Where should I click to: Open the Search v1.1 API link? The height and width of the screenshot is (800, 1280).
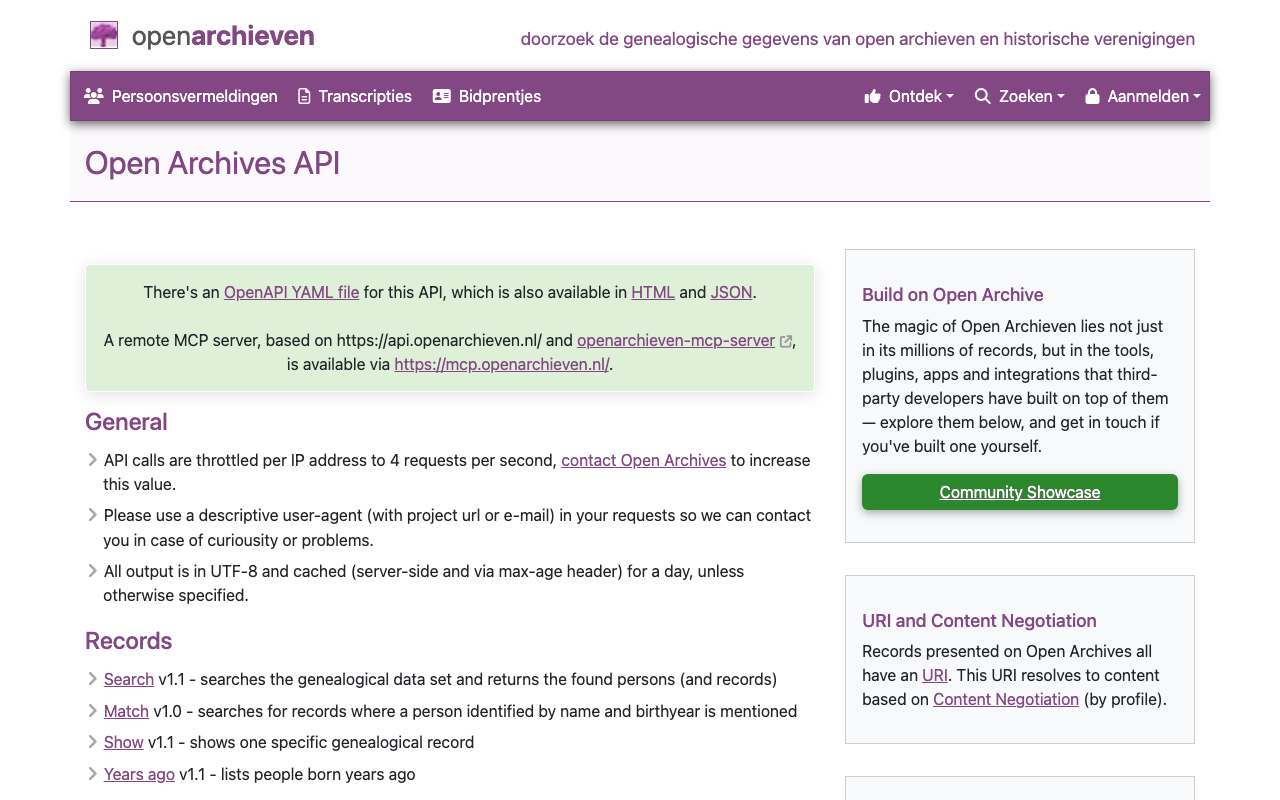[x=129, y=679]
